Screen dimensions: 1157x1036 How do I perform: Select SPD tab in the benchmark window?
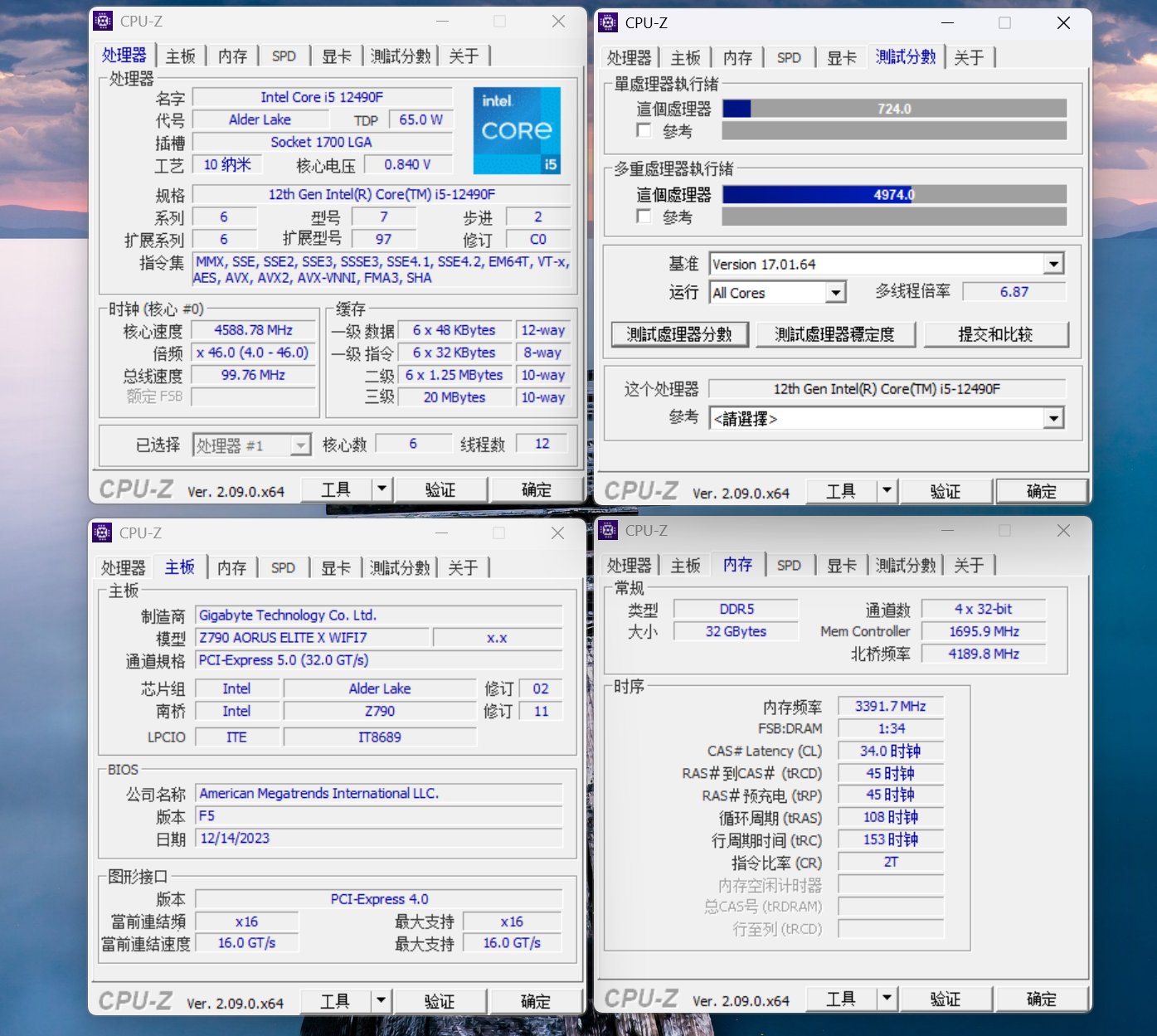click(x=789, y=58)
